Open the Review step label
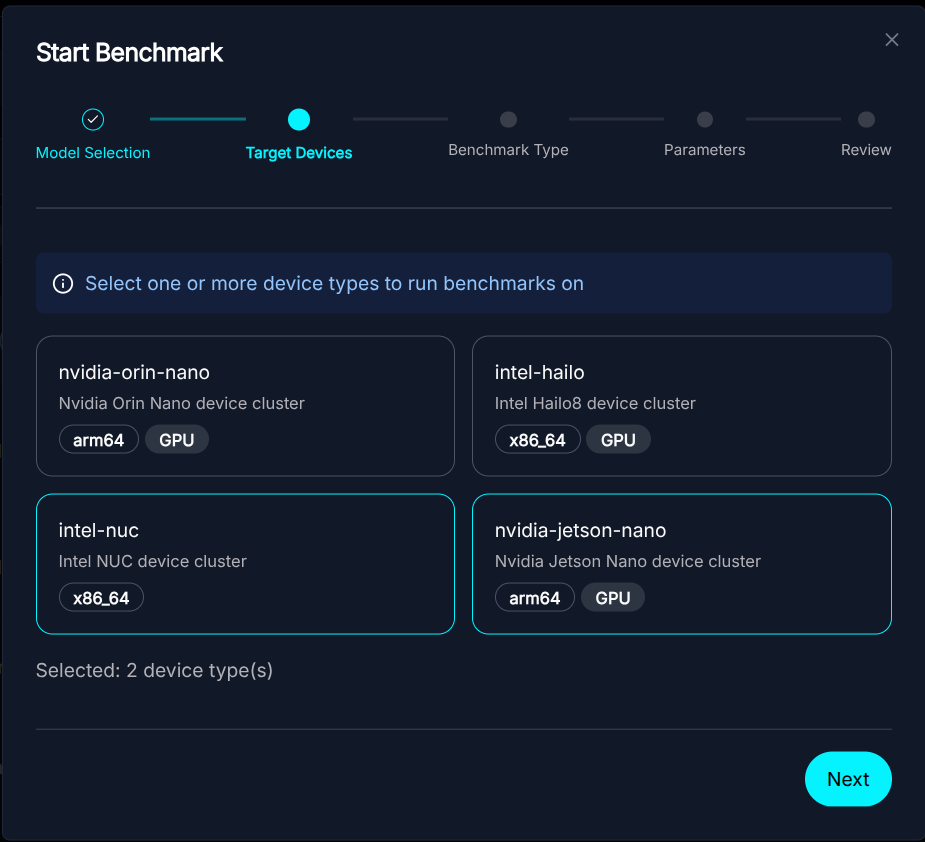The height and width of the screenshot is (842, 925). tap(866, 150)
